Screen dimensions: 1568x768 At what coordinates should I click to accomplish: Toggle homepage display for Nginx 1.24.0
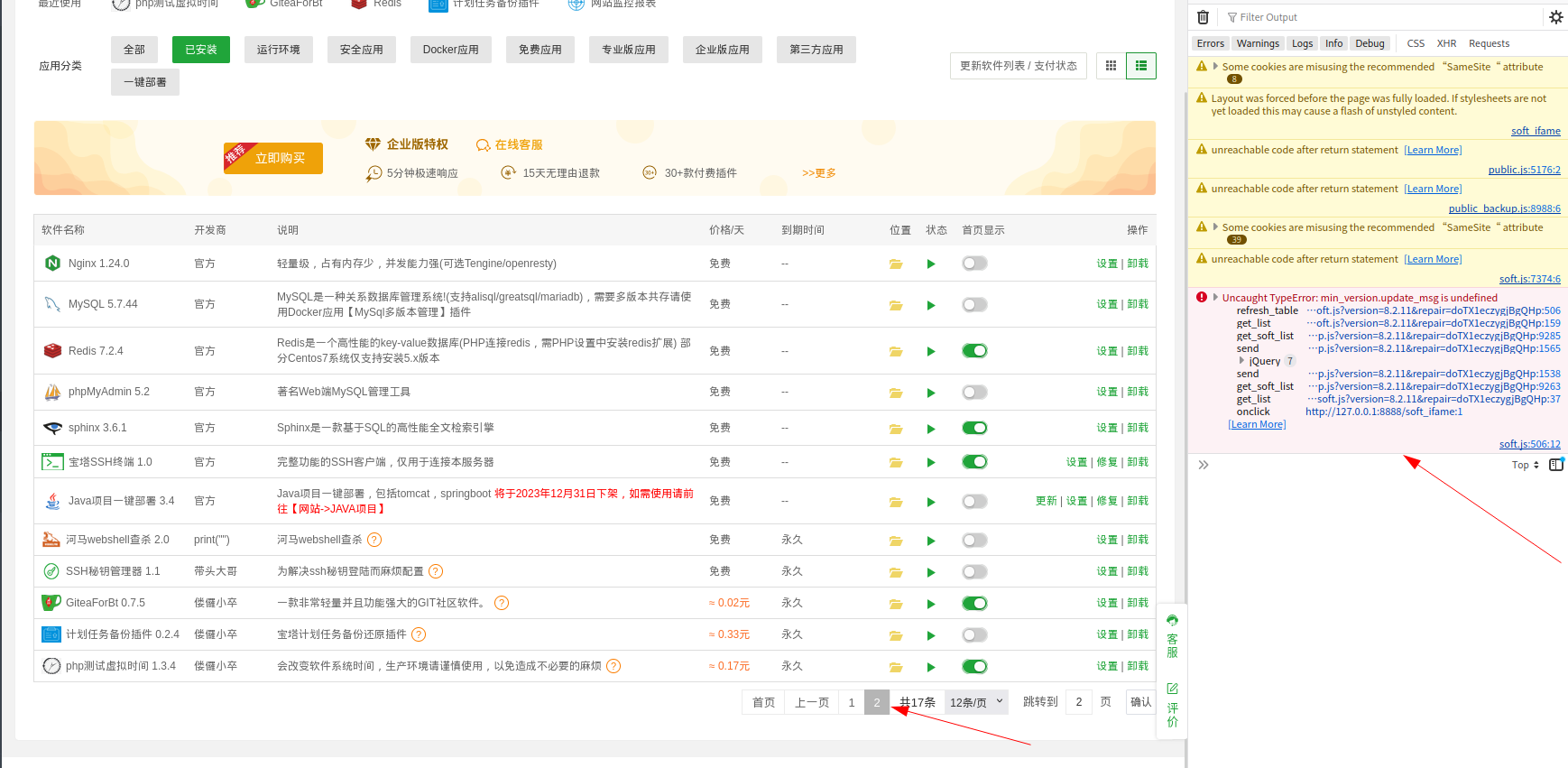974,264
